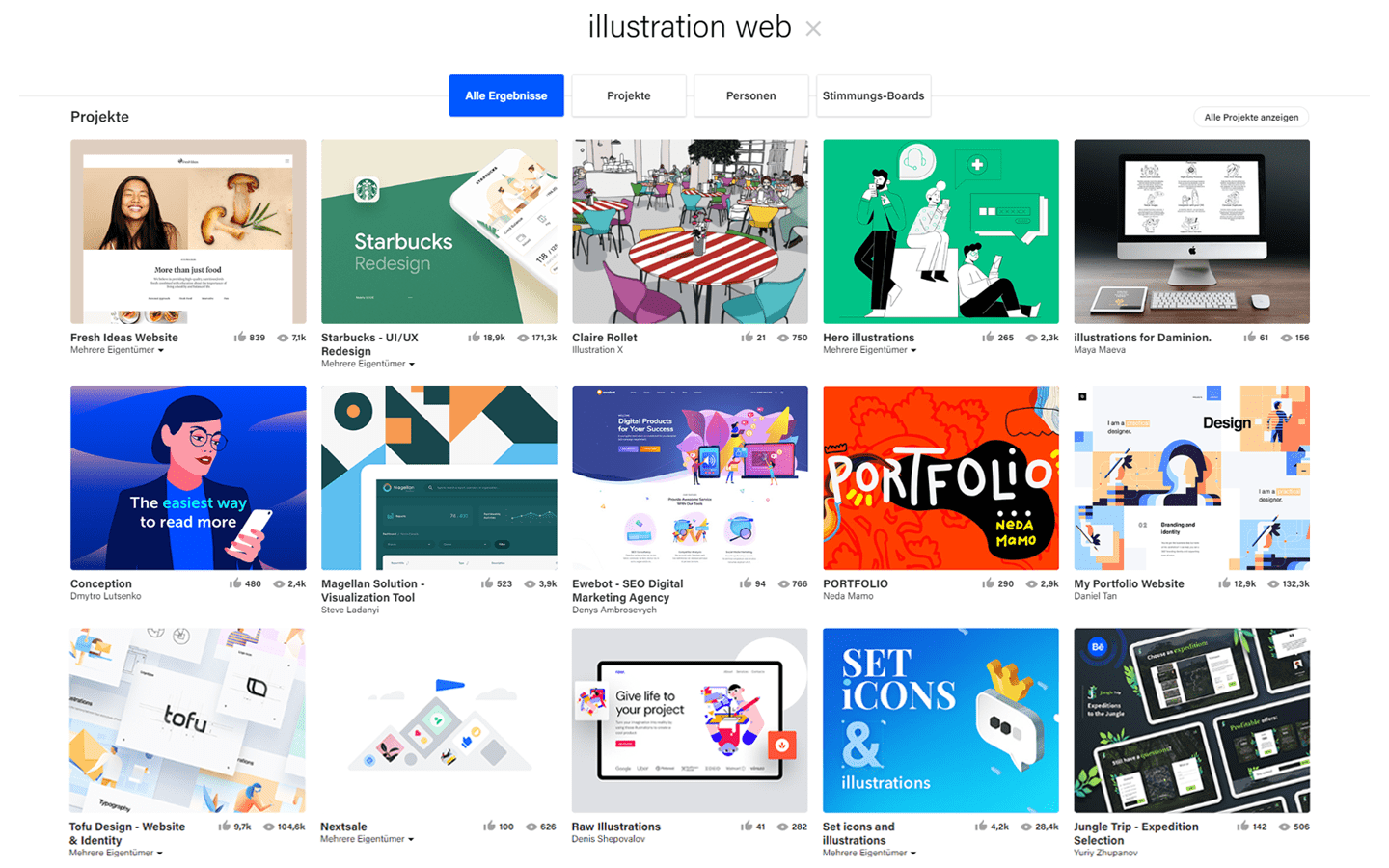This screenshot has height=868, width=1389.
Task: Click thumbs-up icon for Magellan Solution
Action: pos(487,583)
